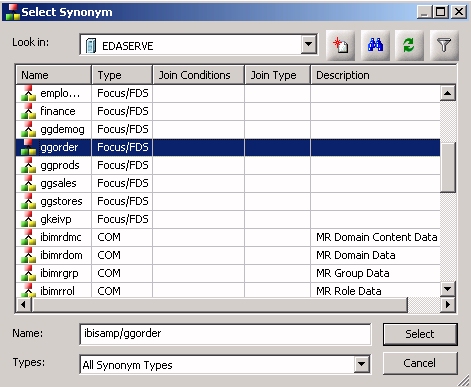Click COM type in ibimrdom row

tap(109, 255)
